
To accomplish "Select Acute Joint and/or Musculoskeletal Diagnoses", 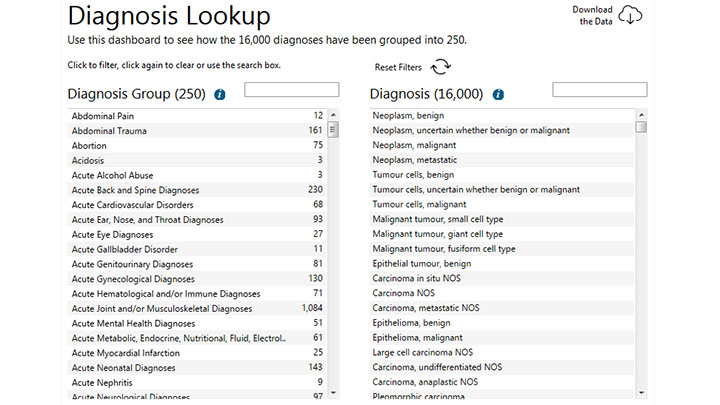I will point(197,308).
